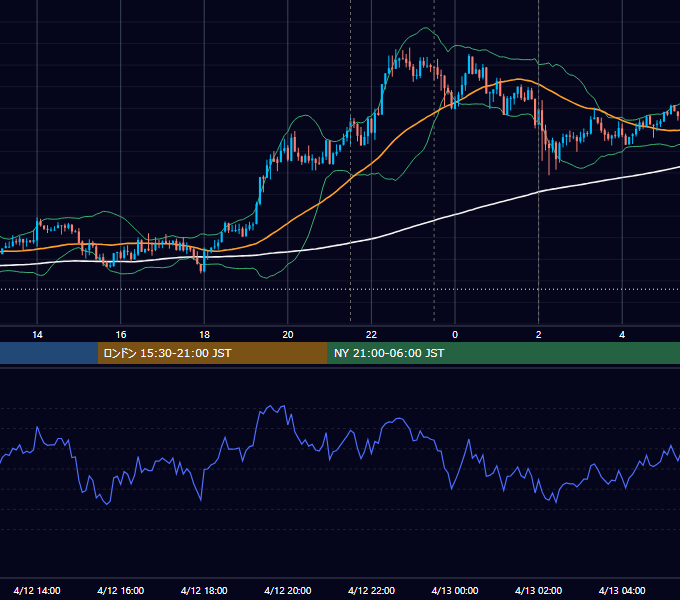Click the NY 21:00-06:00 JST session bar
Image resolution: width=680 pixels, height=600 pixels.
pos(503,353)
